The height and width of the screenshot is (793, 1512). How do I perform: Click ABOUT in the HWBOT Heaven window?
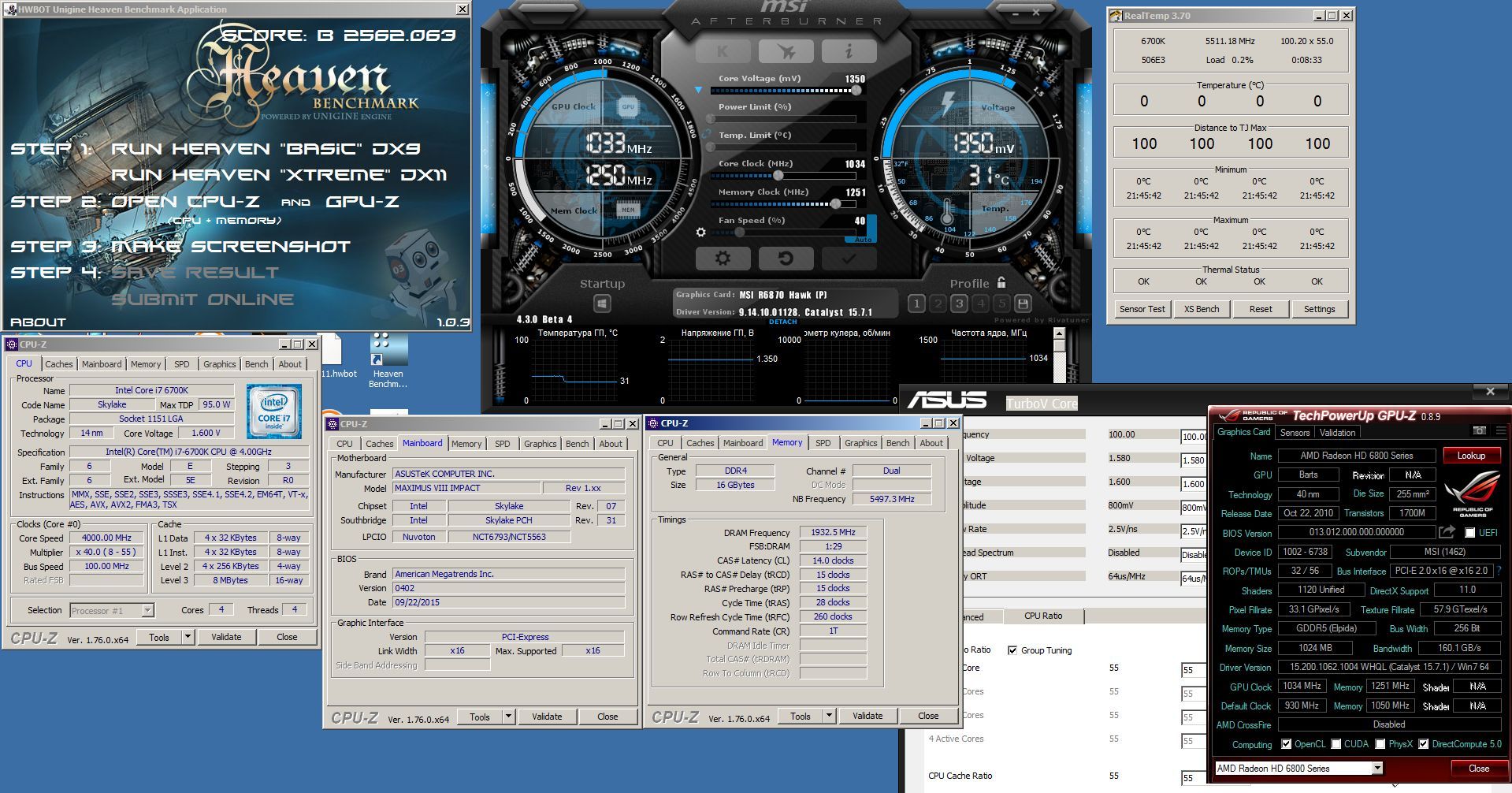point(38,322)
